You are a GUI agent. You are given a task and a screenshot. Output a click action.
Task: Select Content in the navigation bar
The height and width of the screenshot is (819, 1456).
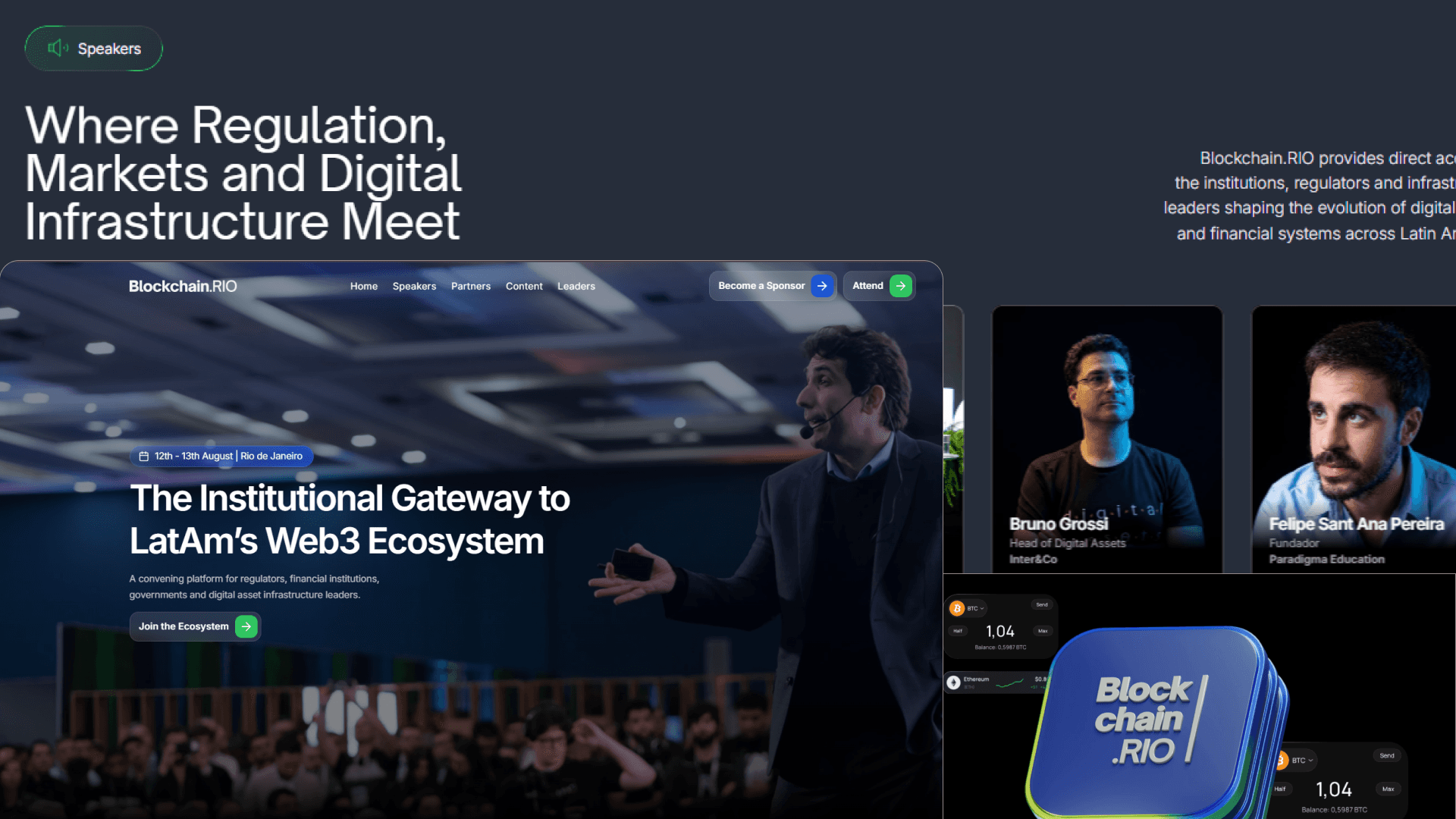(524, 286)
